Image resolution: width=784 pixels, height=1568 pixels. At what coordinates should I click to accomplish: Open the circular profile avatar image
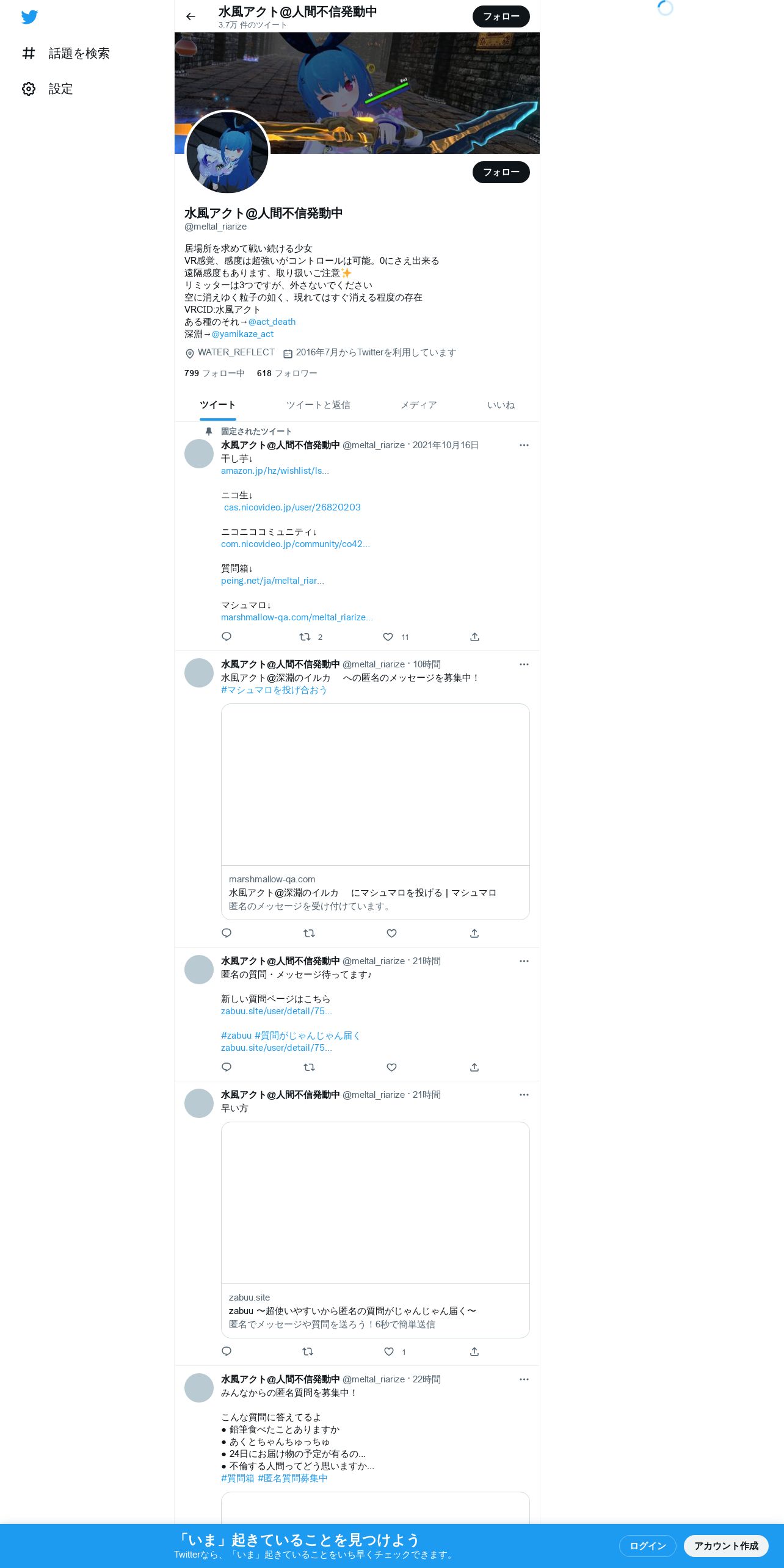pyautogui.click(x=227, y=153)
